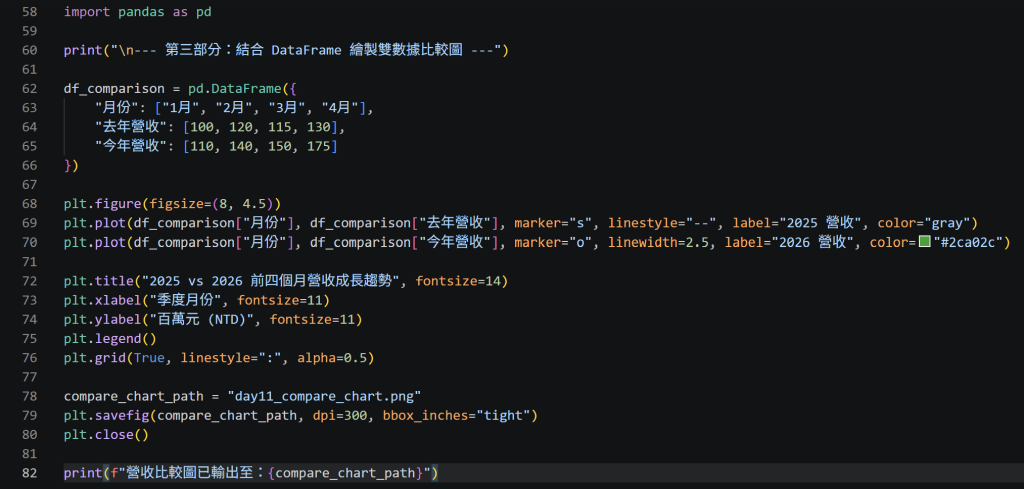This screenshot has height=489, width=1024.
Task: Click the "去年營收" dictionary key on line 64
Action: [x=131, y=127]
